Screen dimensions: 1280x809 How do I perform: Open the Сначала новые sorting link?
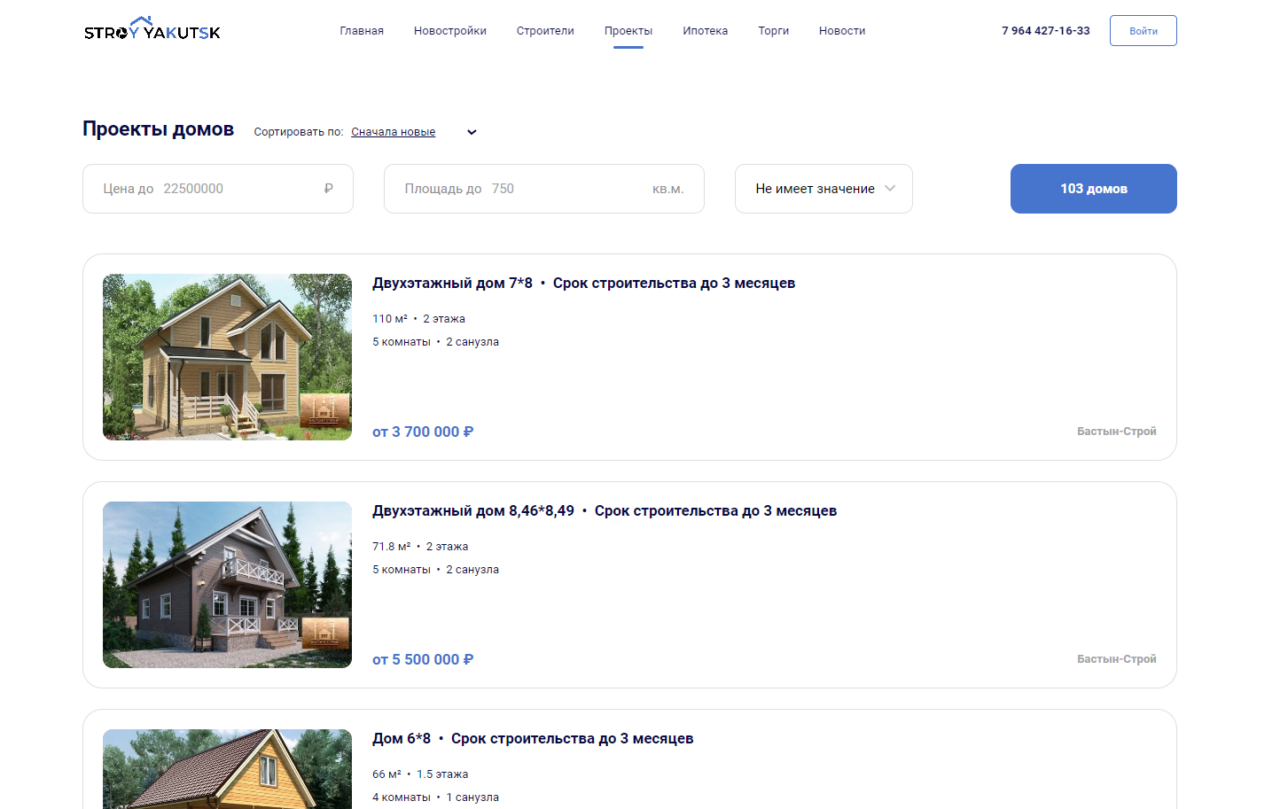(393, 132)
